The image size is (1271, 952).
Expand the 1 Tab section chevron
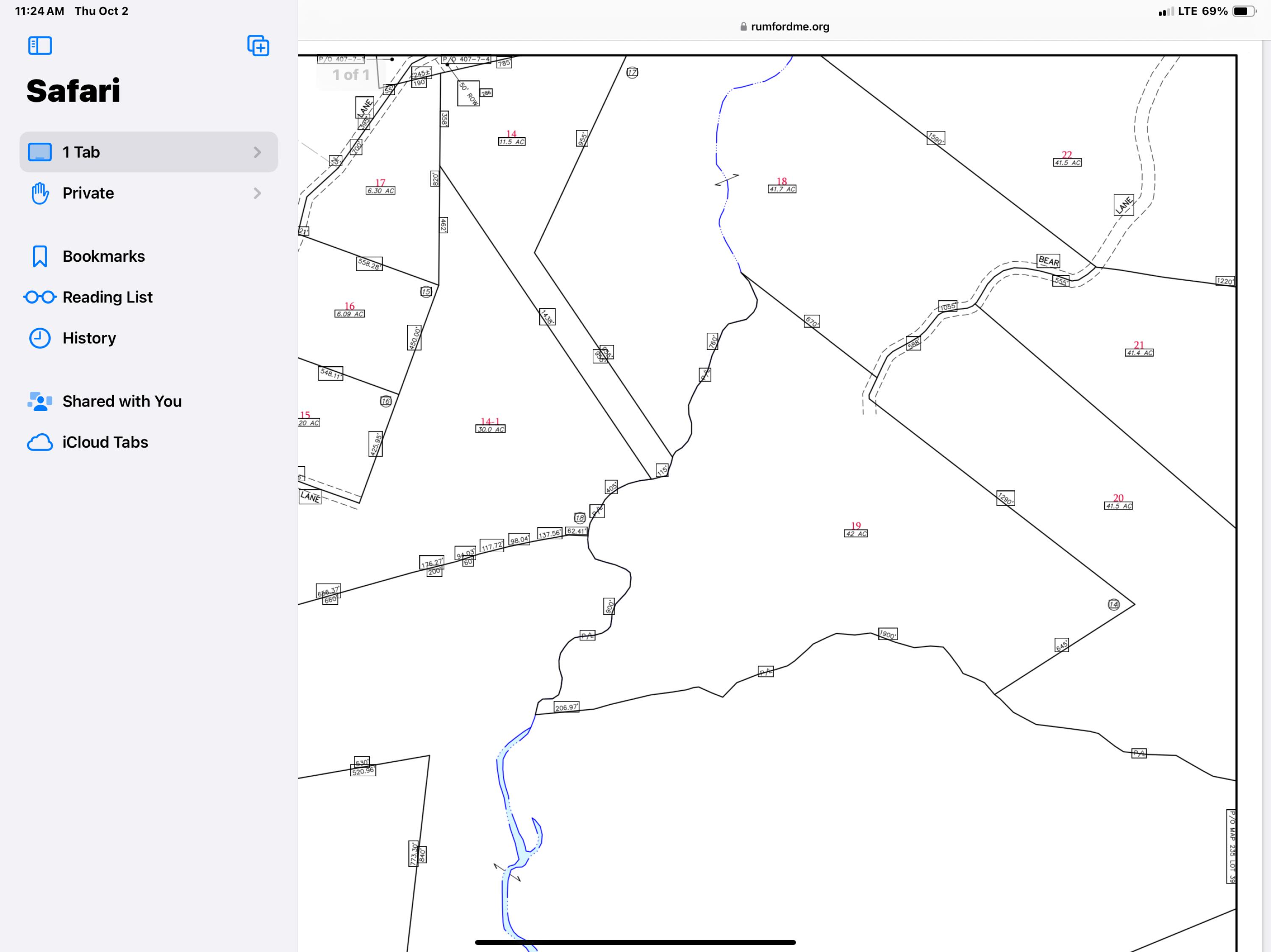click(x=258, y=152)
